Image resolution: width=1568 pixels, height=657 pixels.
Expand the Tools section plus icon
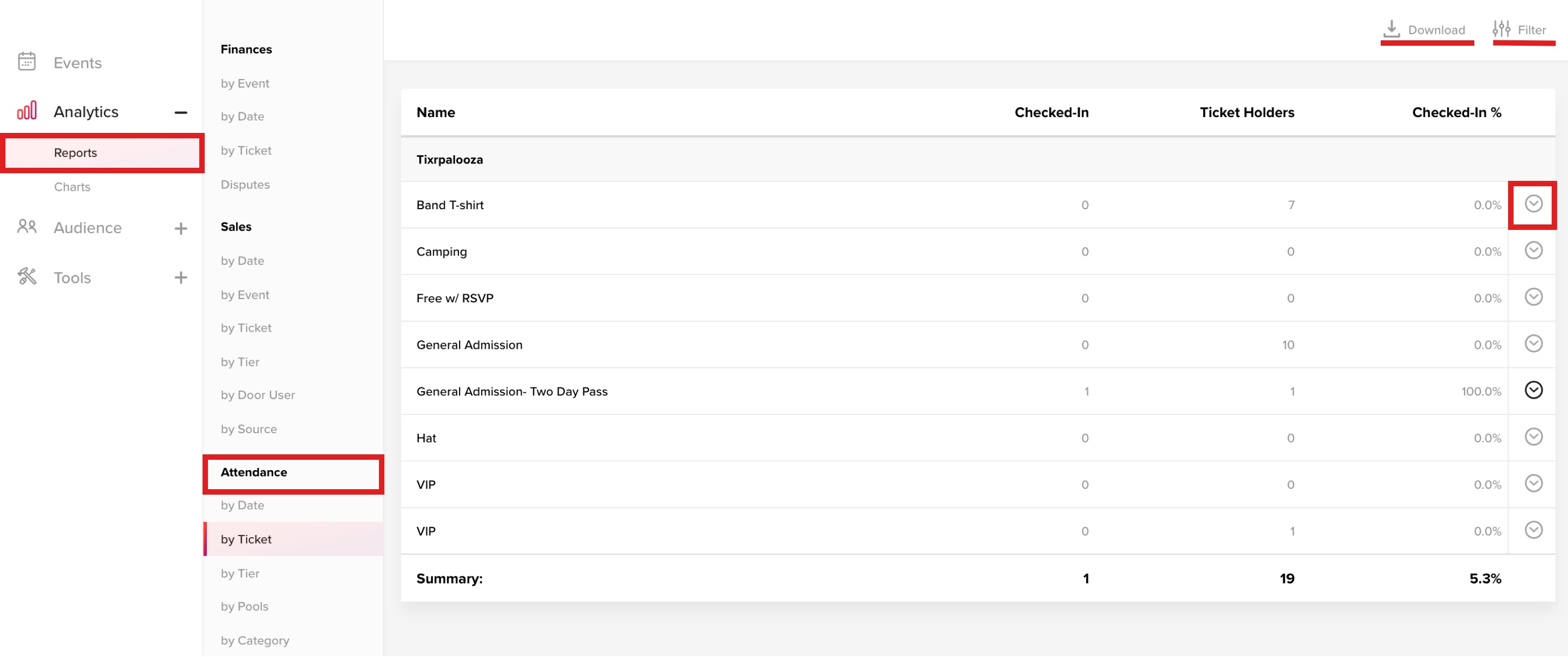(181, 278)
